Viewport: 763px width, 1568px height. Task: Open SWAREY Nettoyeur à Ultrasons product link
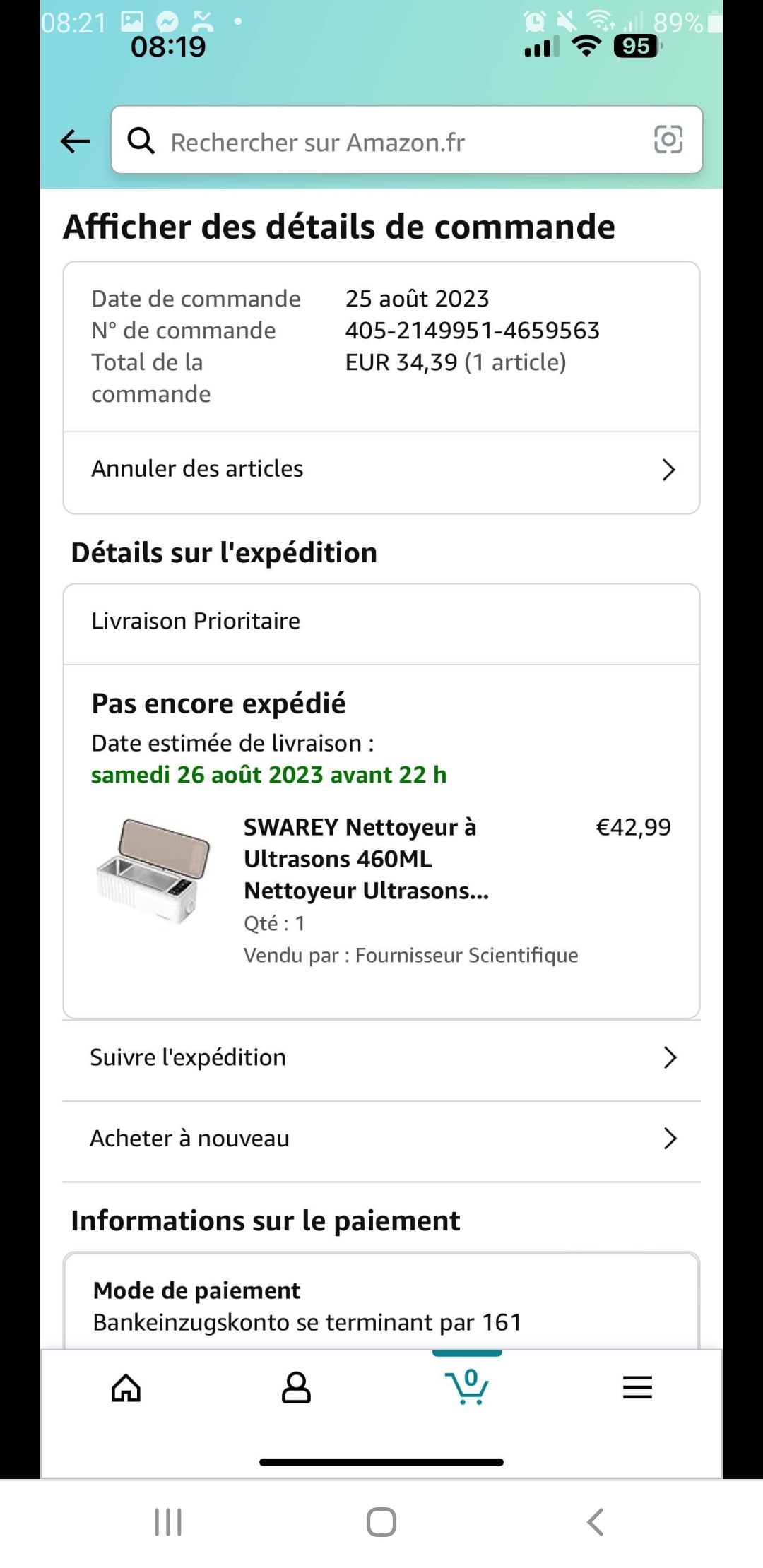tap(366, 858)
